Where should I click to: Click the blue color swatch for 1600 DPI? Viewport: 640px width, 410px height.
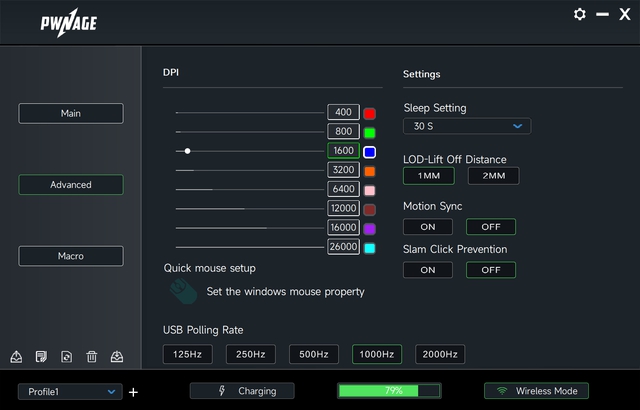(369, 152)
